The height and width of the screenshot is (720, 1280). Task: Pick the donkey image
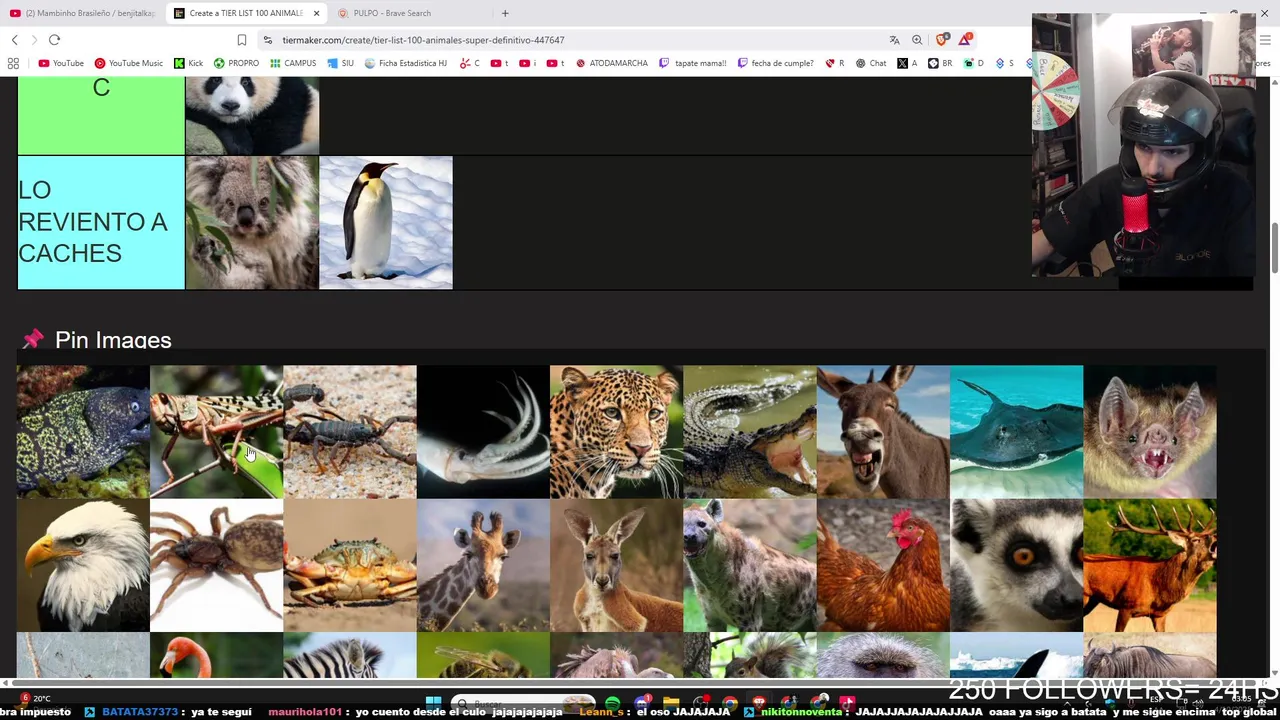click(x=883, y=432)
